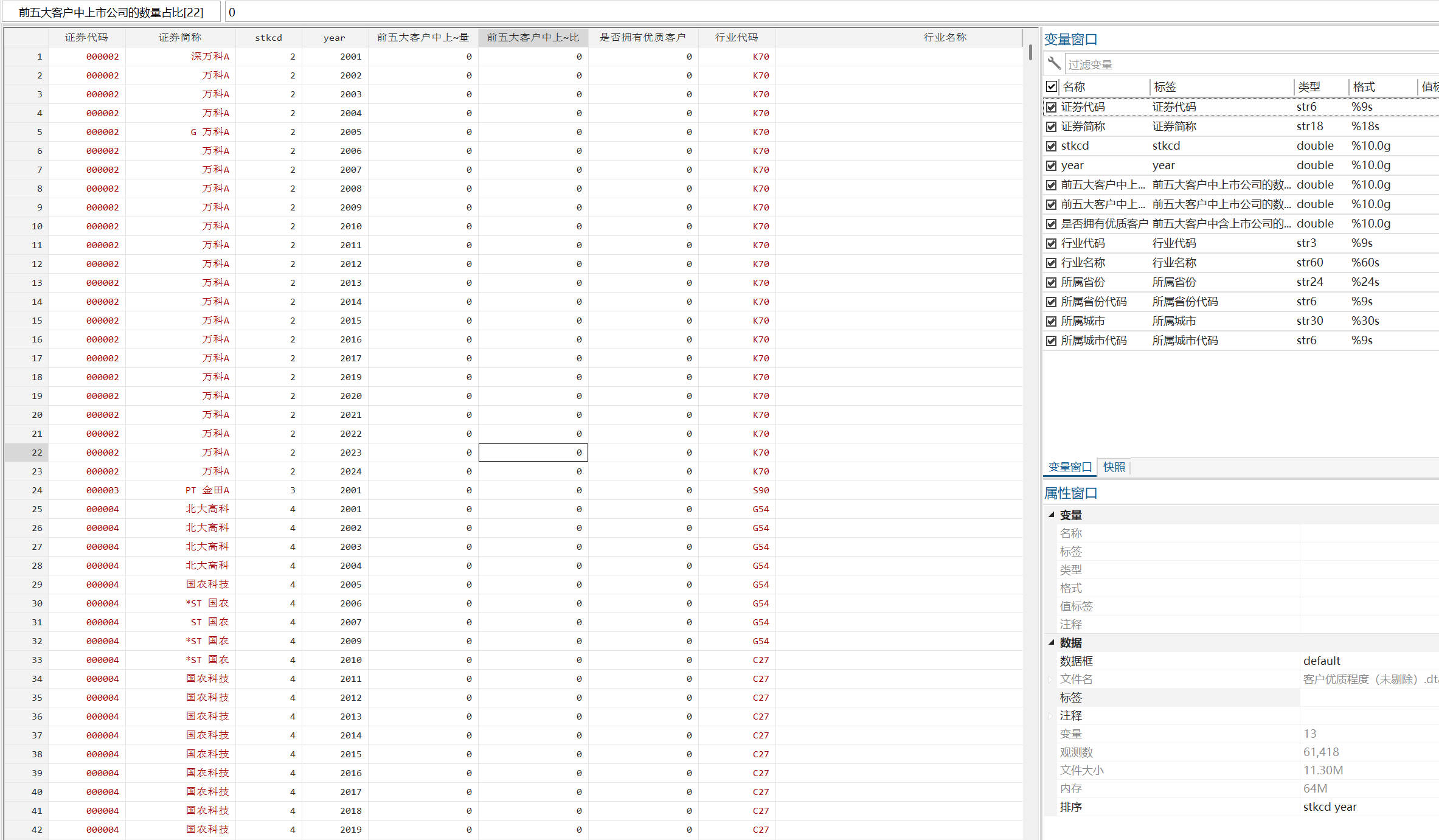The height and width of the screenshot is (840, 1439).
Task: Collapse the 数据 properties section
Action: tap(1051, 642)
